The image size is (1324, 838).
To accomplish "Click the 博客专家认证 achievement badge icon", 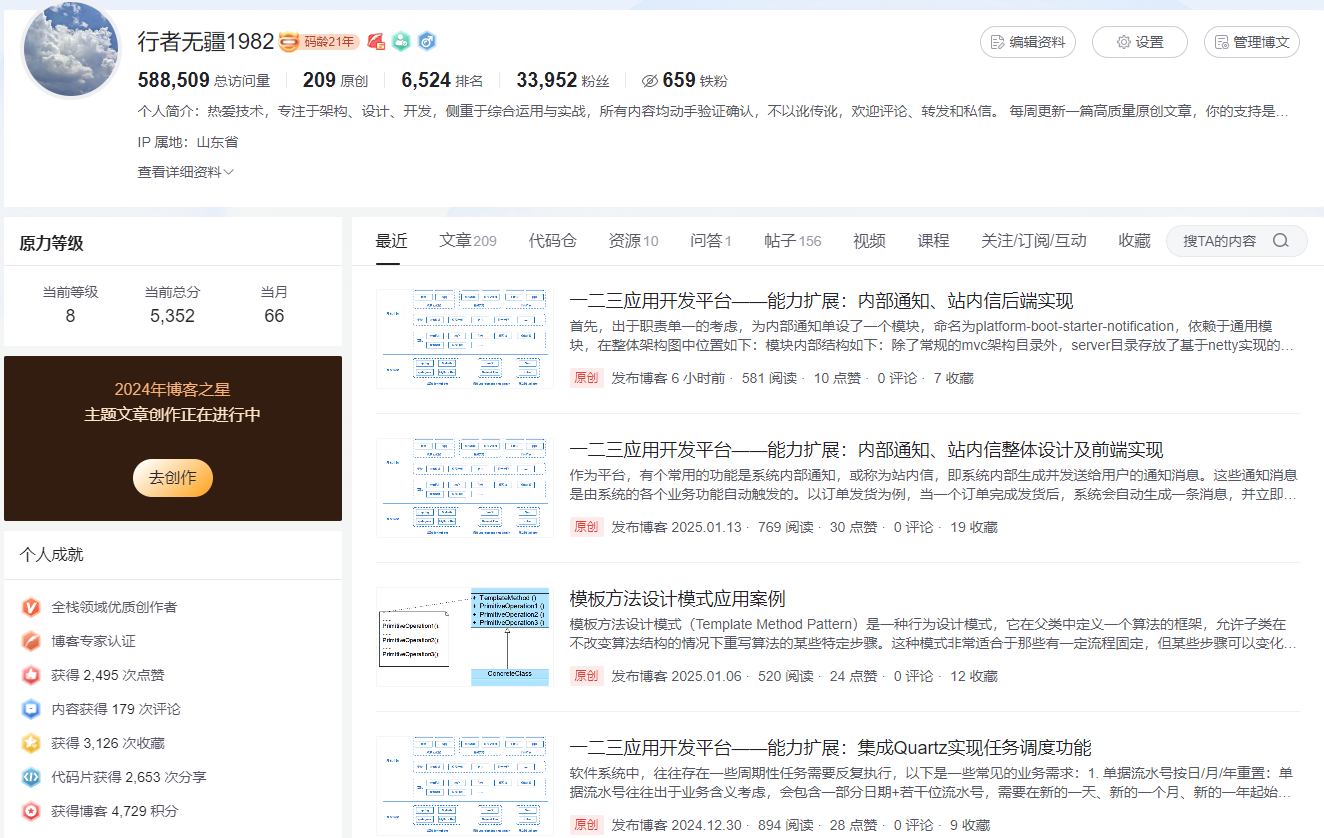I will coord(29,640).
